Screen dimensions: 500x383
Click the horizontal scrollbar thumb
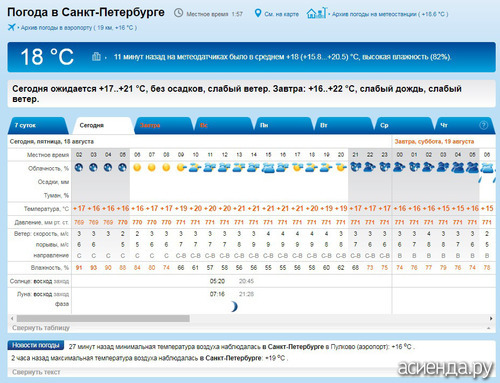[103, 318]
